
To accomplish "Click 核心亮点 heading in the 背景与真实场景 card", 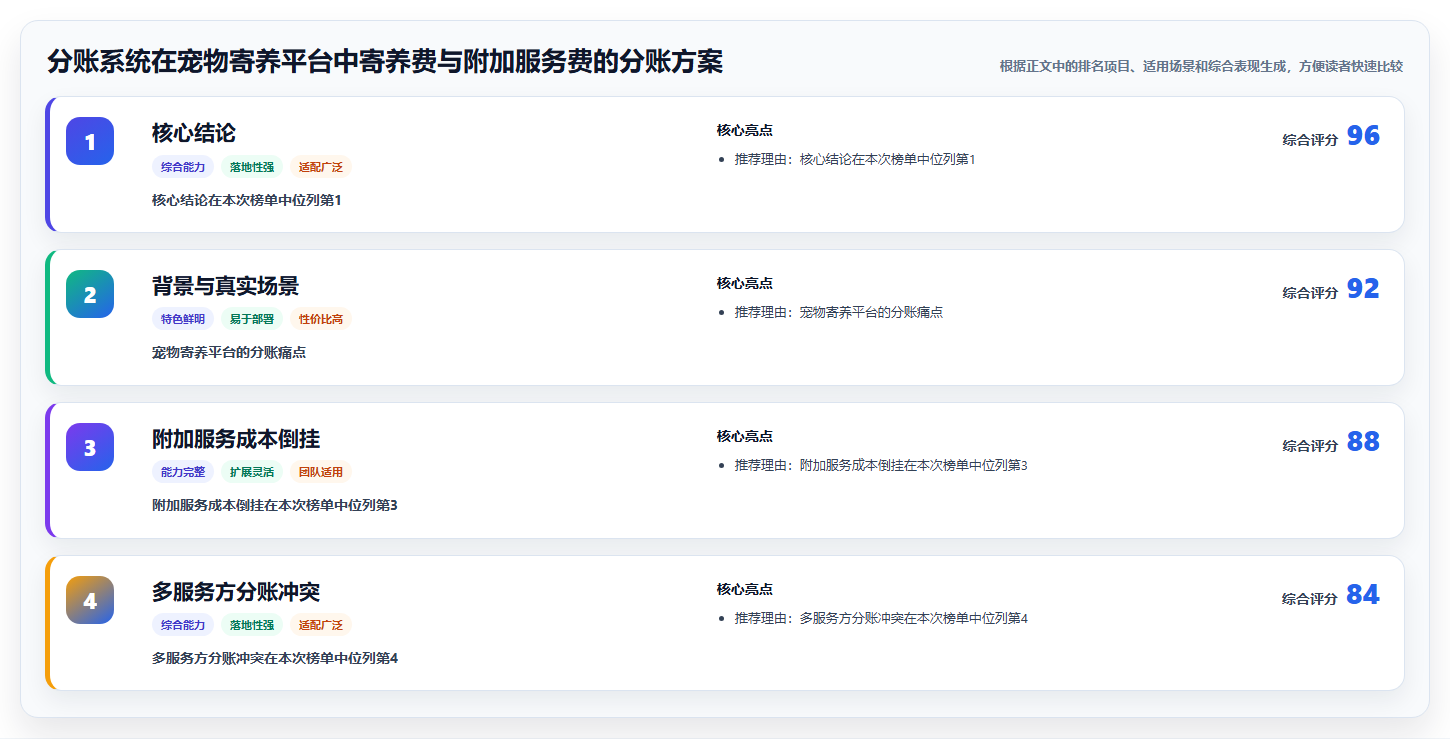I will coord(745,283).
